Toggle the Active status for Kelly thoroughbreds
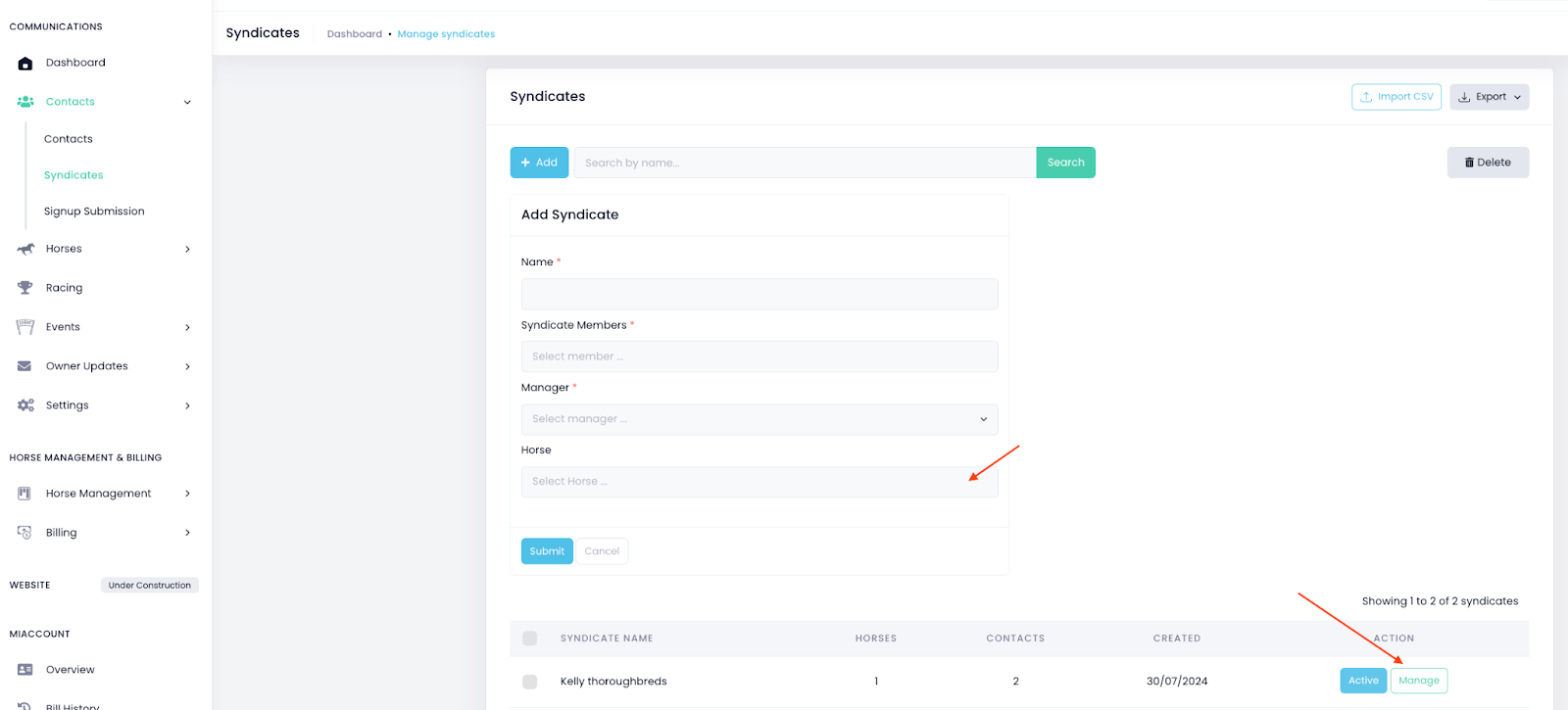The width and height of the screenshot is (1568, 710). click(x=1363, y=681)
